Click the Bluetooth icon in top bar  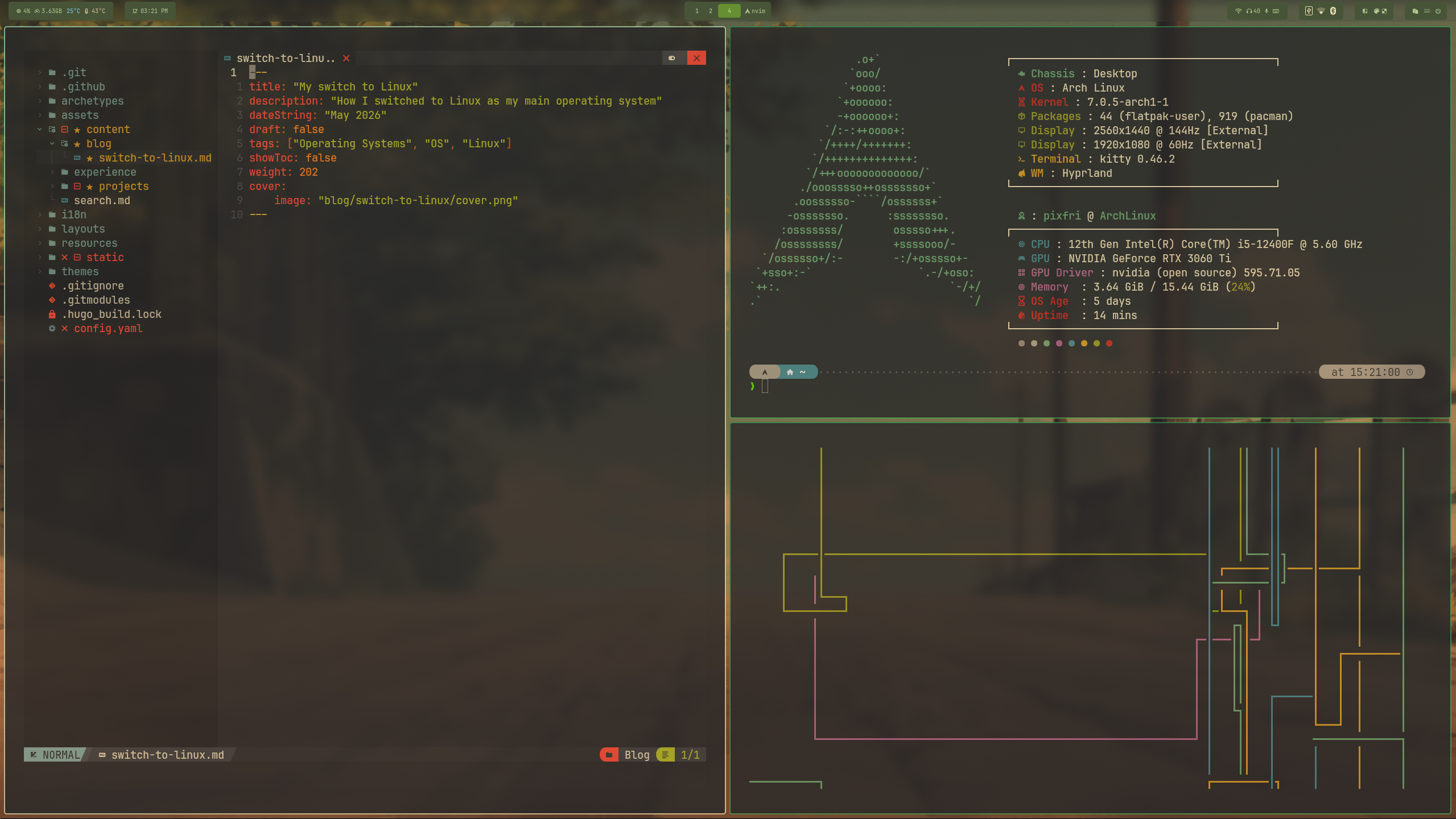[1333, 11]
